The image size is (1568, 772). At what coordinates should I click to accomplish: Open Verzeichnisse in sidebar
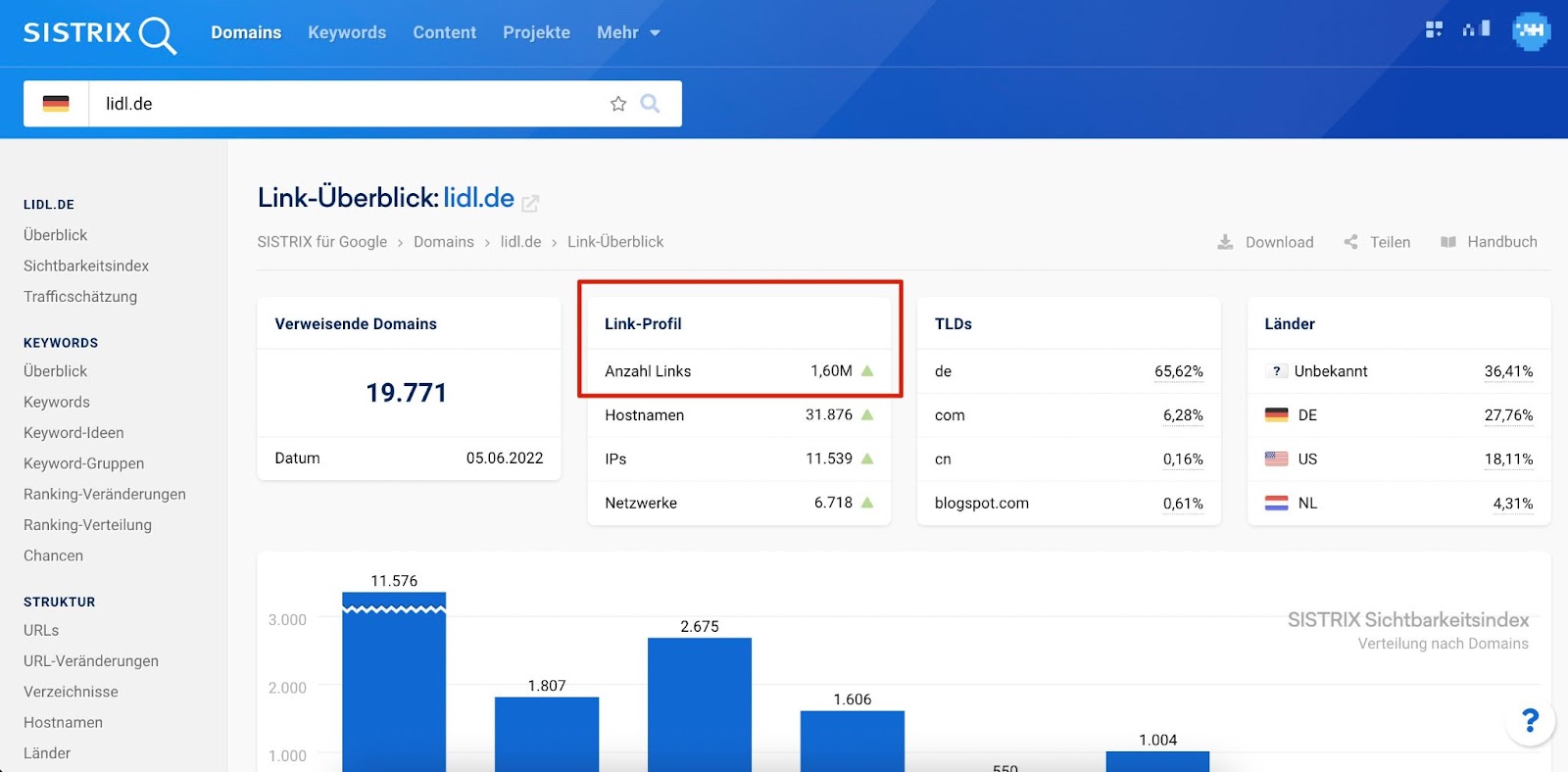tap(71, 692)
